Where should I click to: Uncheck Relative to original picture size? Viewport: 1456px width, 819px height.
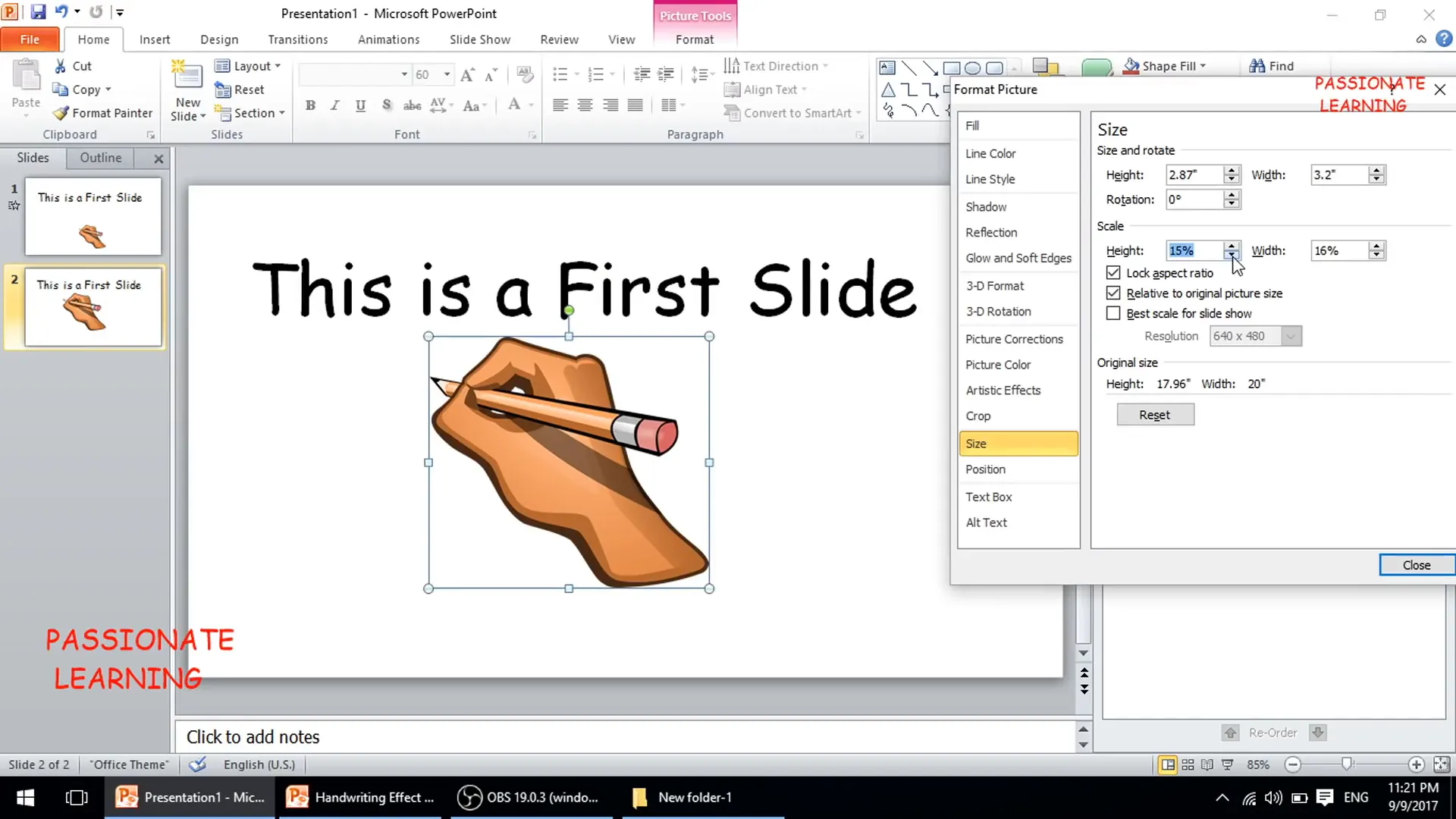pyautogui.click(x=1113, y=293)
